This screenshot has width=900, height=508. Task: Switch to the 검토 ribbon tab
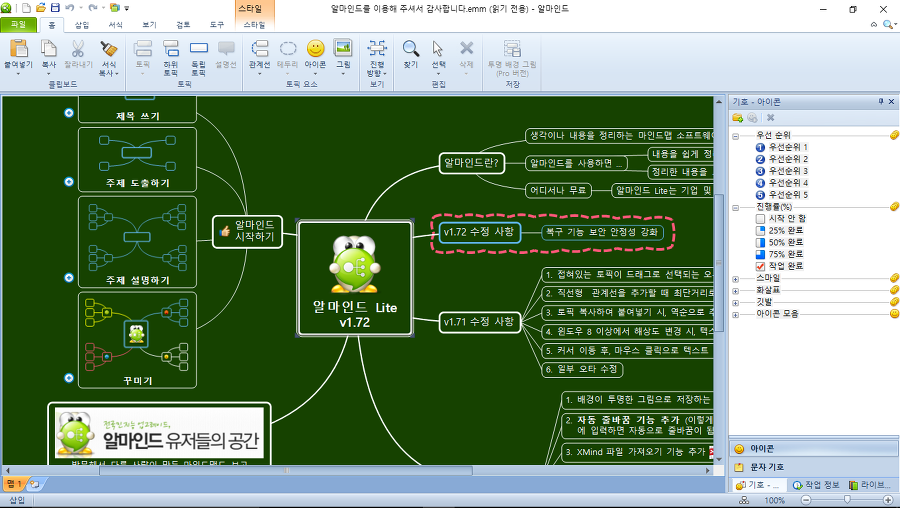[183, 25]
